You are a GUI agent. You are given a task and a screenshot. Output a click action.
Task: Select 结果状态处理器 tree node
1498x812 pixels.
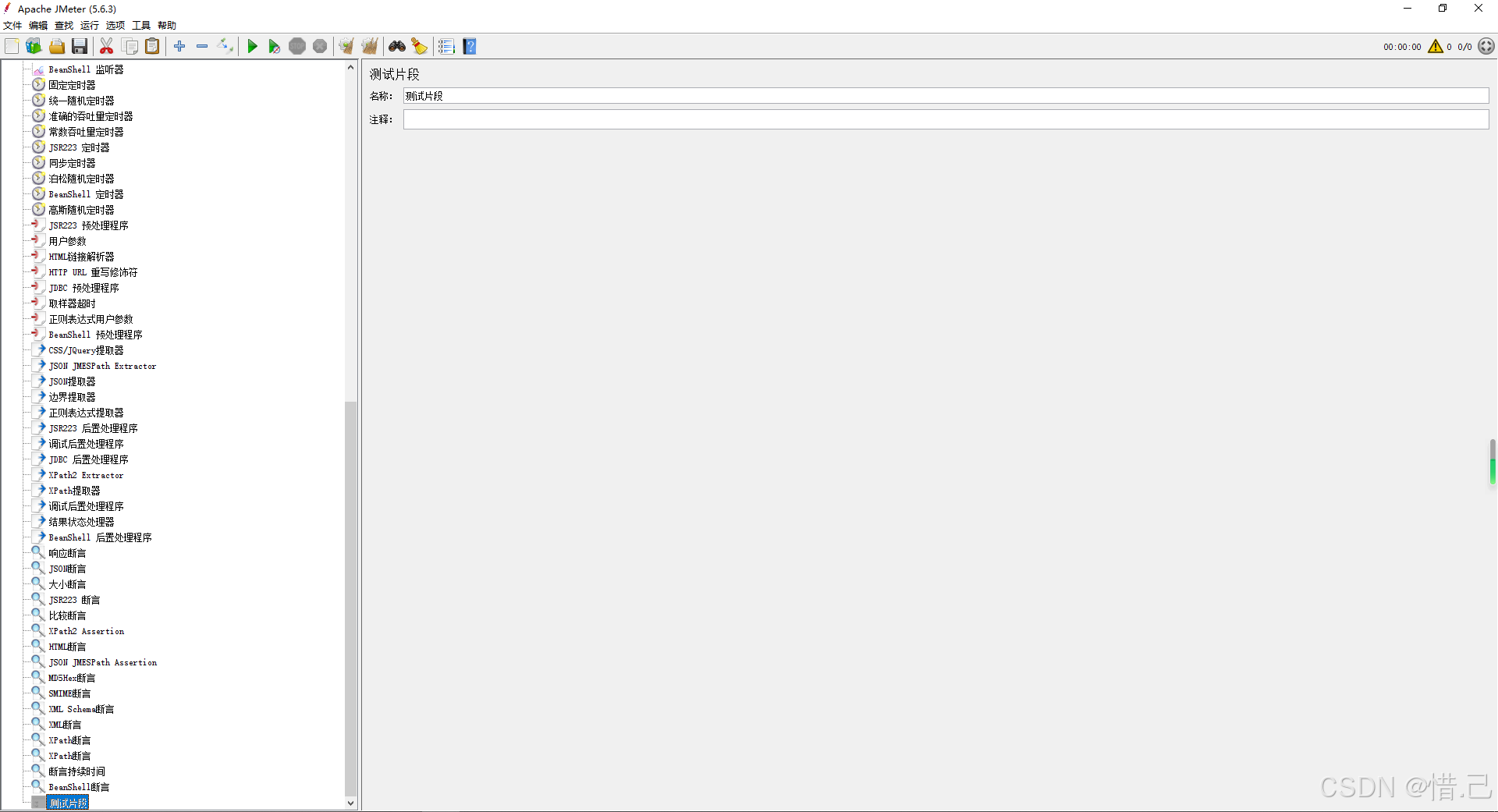81,522
